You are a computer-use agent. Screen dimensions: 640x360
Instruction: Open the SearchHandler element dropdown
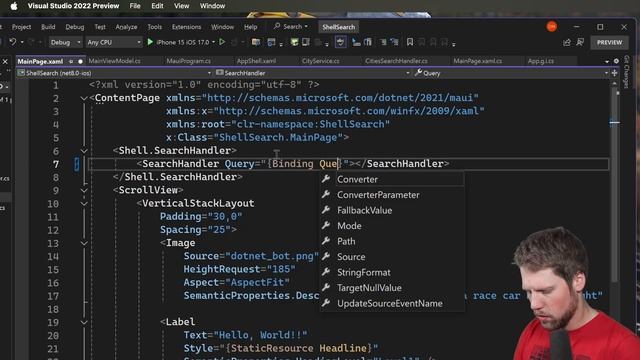tap(312, 73)
